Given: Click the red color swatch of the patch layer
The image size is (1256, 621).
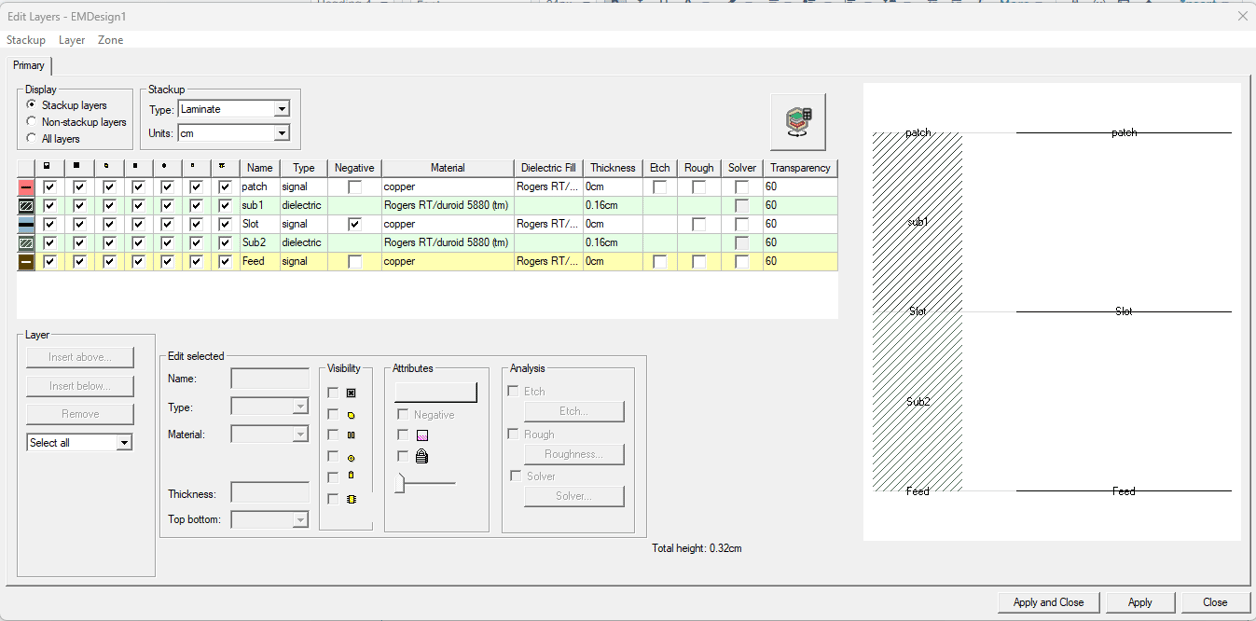Looking at the screenshot, I should tap(27, 186).
